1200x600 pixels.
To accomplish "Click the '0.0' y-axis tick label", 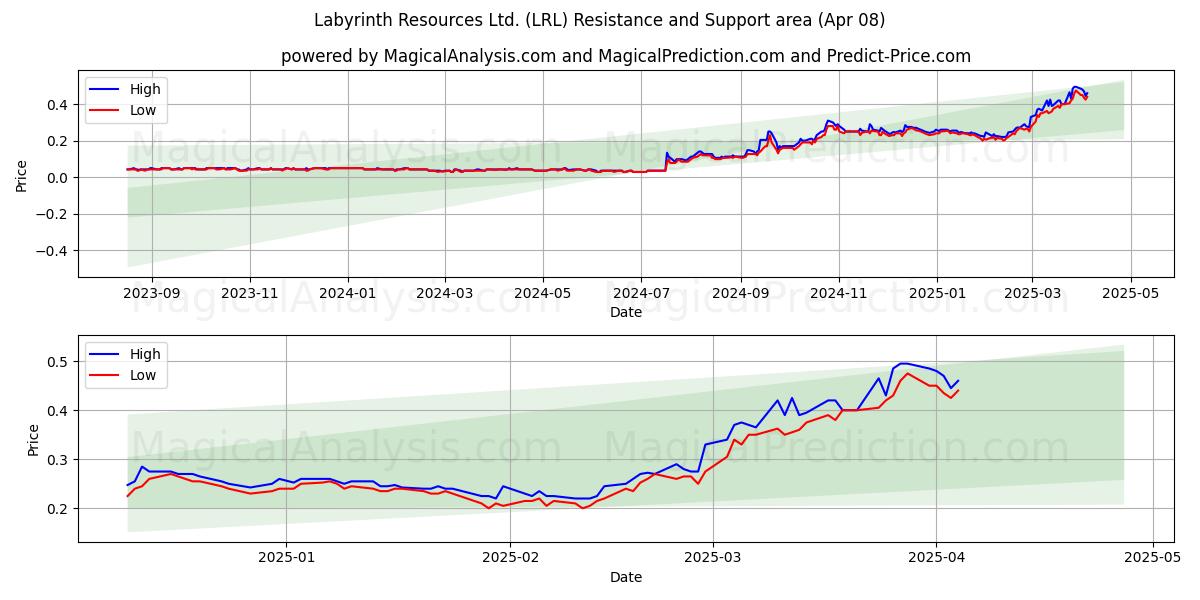I will click(59, 178).
